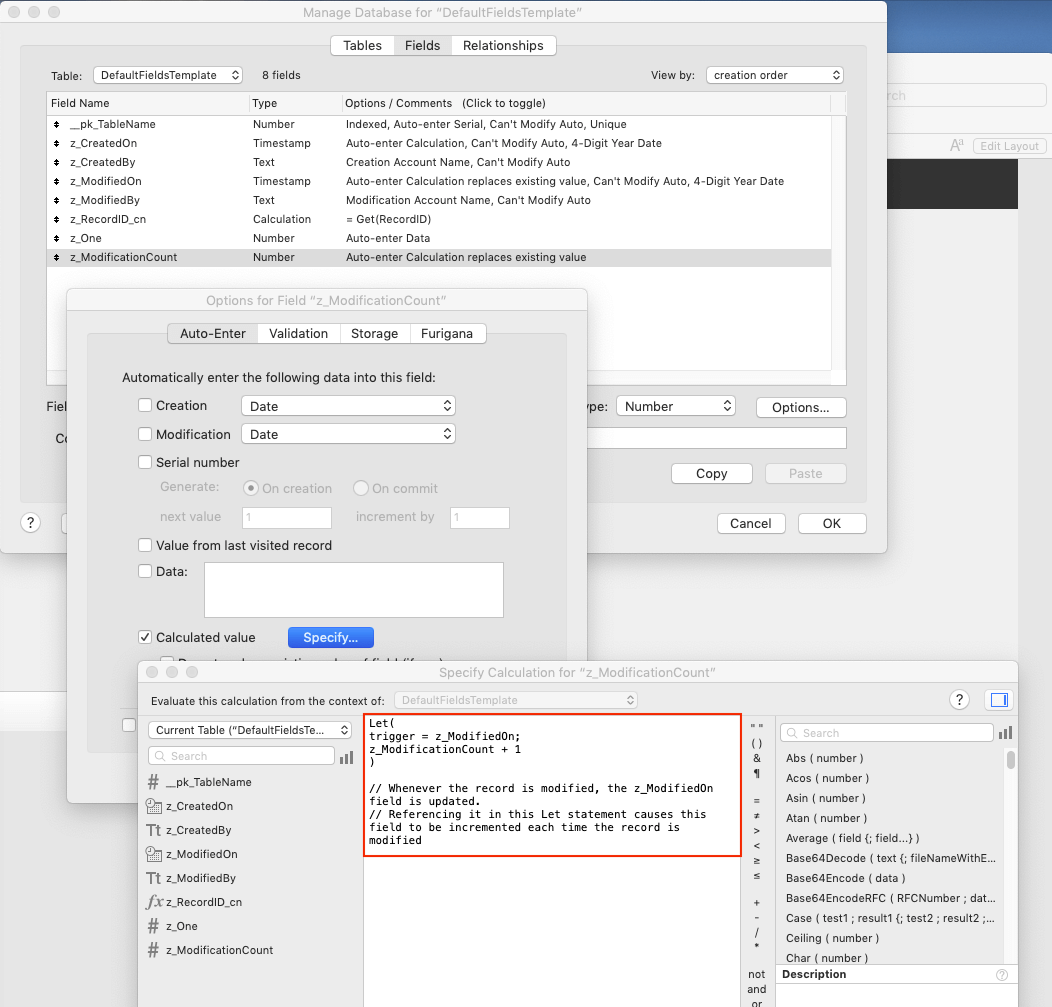Click the timestamp icon for z_CreatedOn field
This screenshot has height=1007, width=1052.
click(x=154, y=806)
